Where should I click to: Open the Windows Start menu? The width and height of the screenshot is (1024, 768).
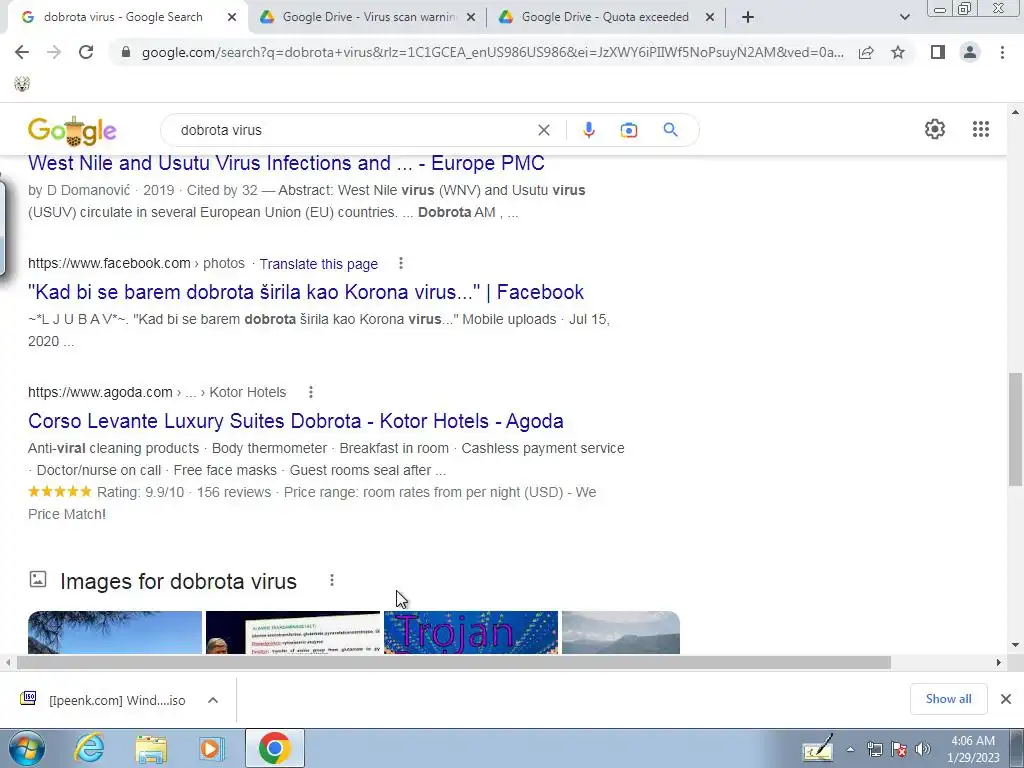(x=26, y=748)
